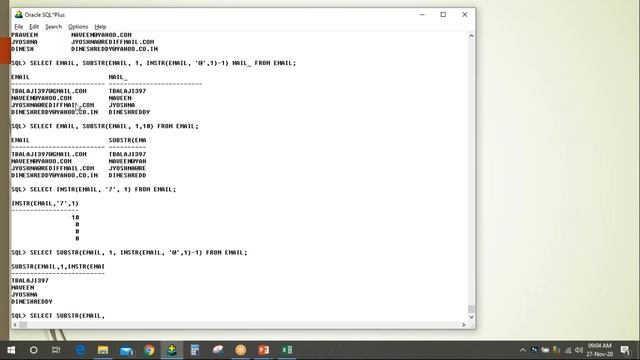Viewport: 640px width, 360px height.
Task: Open the Calculator taskbar icon
Action: [x=195, y=350]
